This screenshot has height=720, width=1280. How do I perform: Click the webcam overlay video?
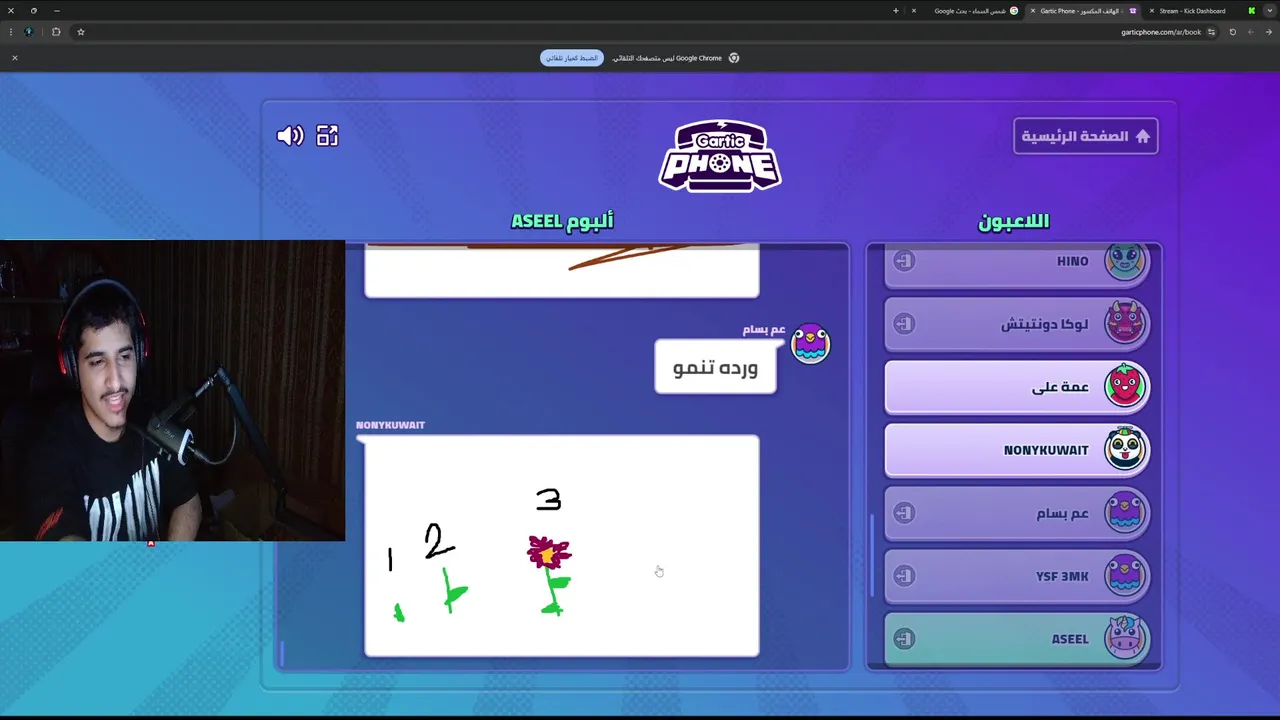[172, 390]
